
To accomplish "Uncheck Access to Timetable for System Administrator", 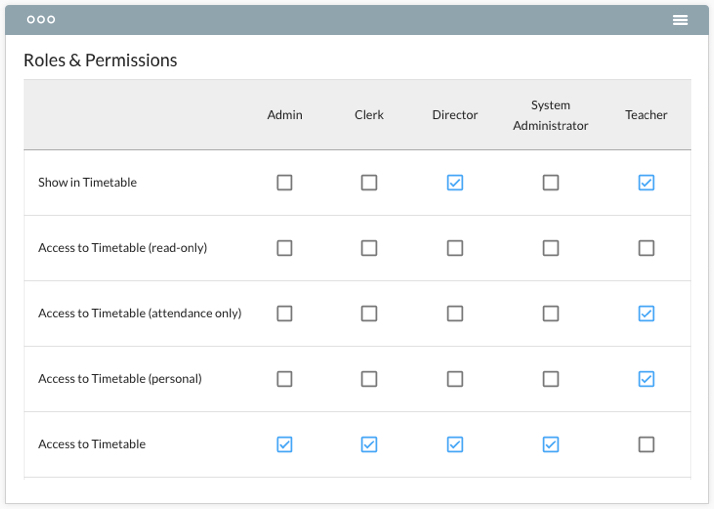I will pos(551,444).
